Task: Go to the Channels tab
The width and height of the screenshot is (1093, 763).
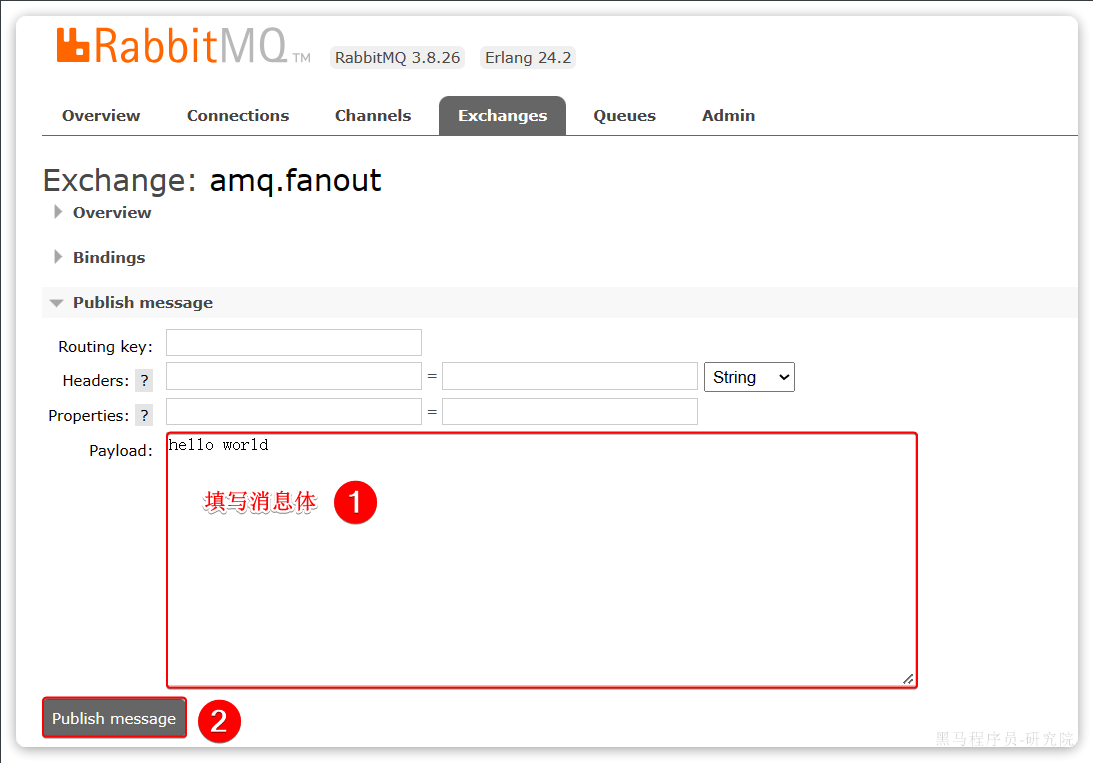Action: (373, 116)
